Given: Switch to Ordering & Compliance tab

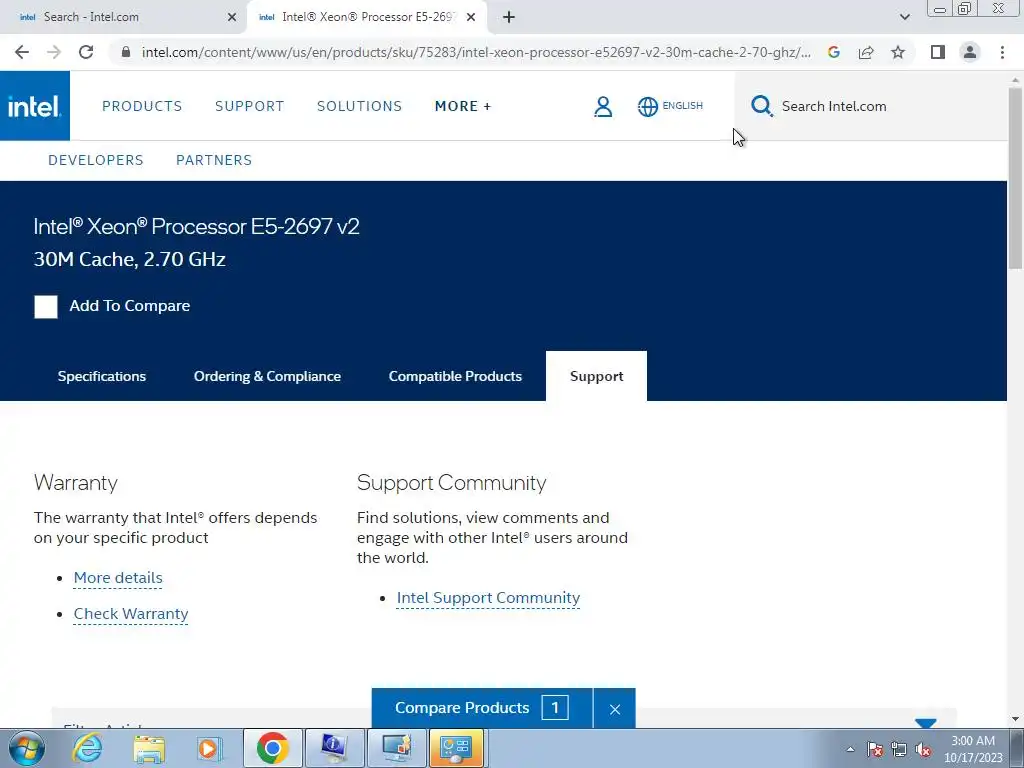Looking at the screenshot, I should (267, 376).
